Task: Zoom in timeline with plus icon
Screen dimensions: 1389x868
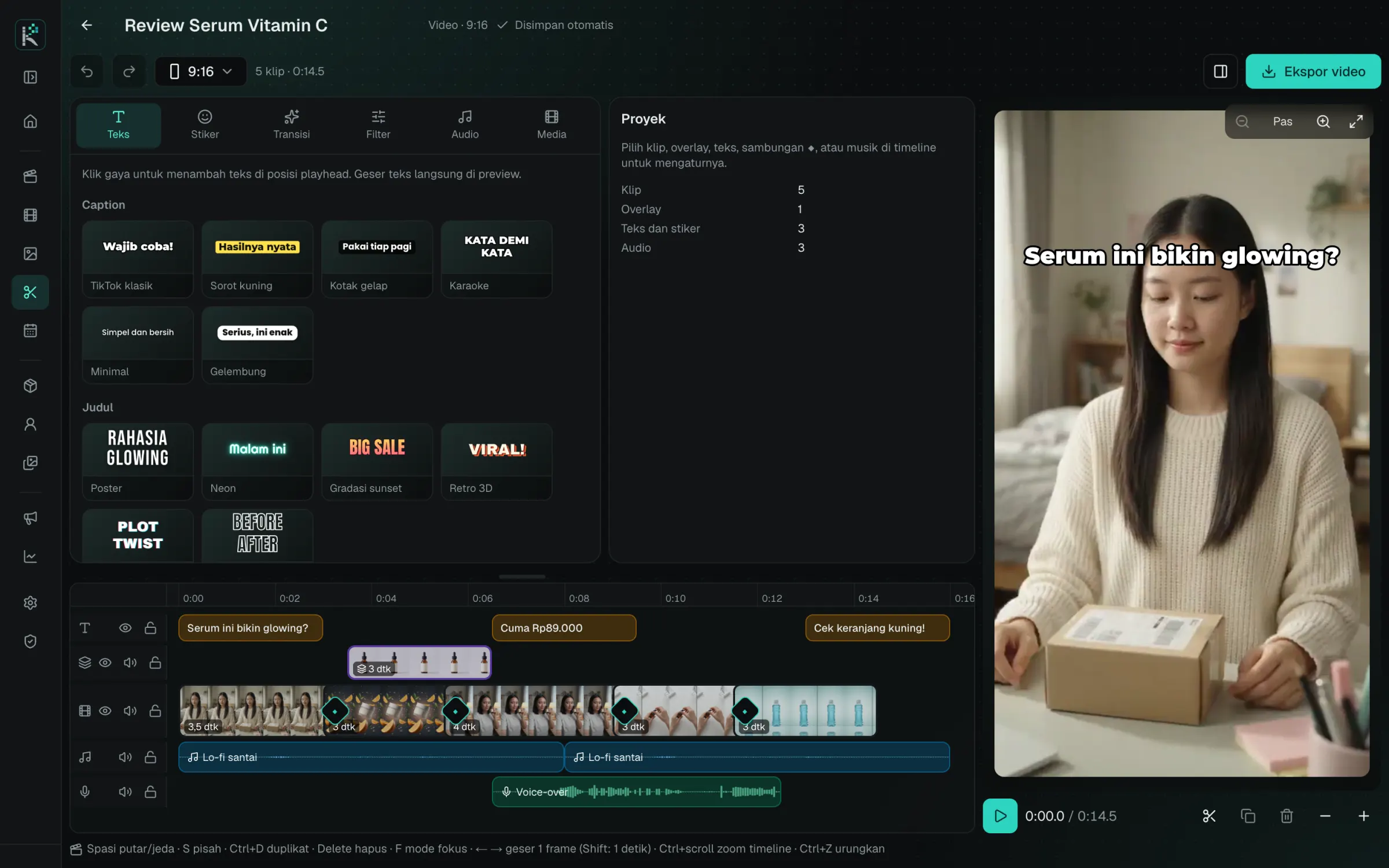Action: coord(1364,816)
